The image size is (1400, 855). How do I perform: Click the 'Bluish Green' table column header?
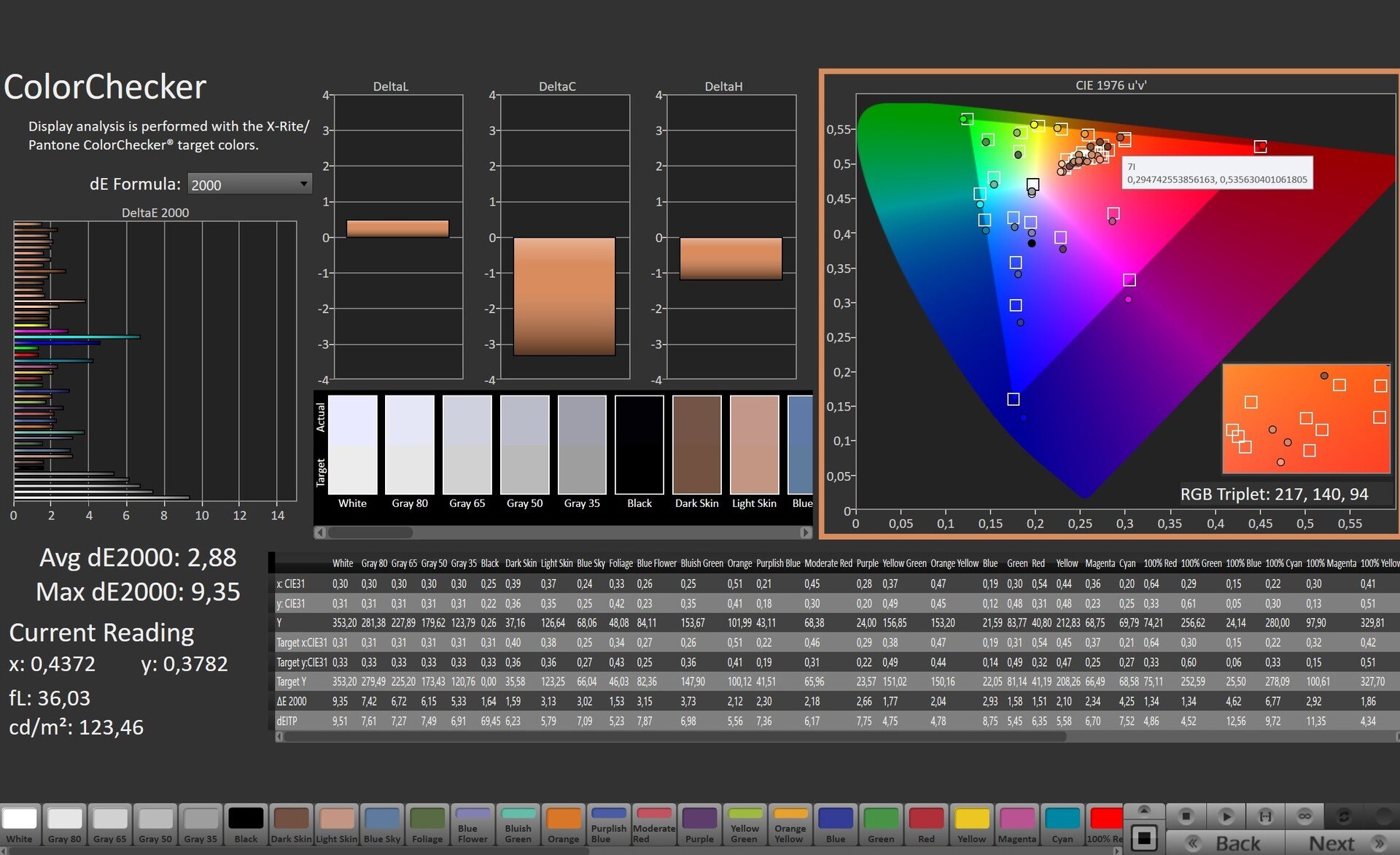click(701, 563)
